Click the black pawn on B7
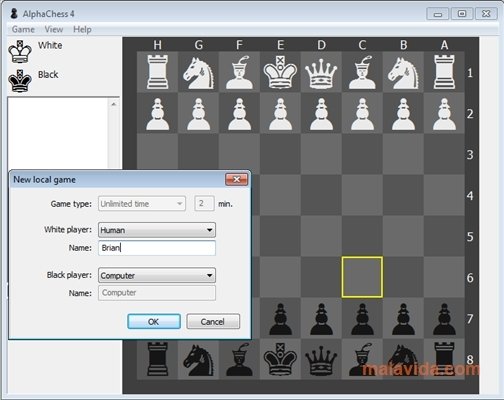Screen dimensions: 504x400 (403, 319)
